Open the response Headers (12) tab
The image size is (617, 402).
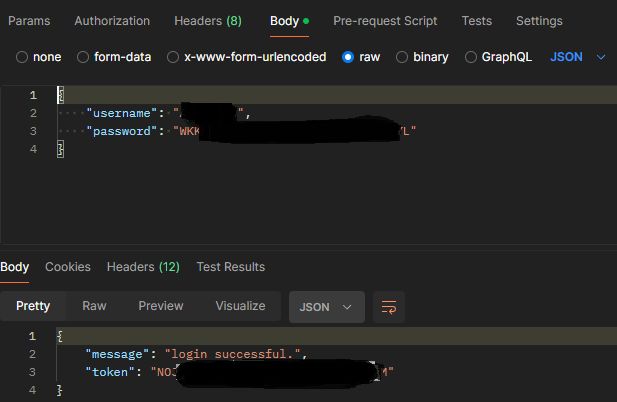[x=143, y=267]
